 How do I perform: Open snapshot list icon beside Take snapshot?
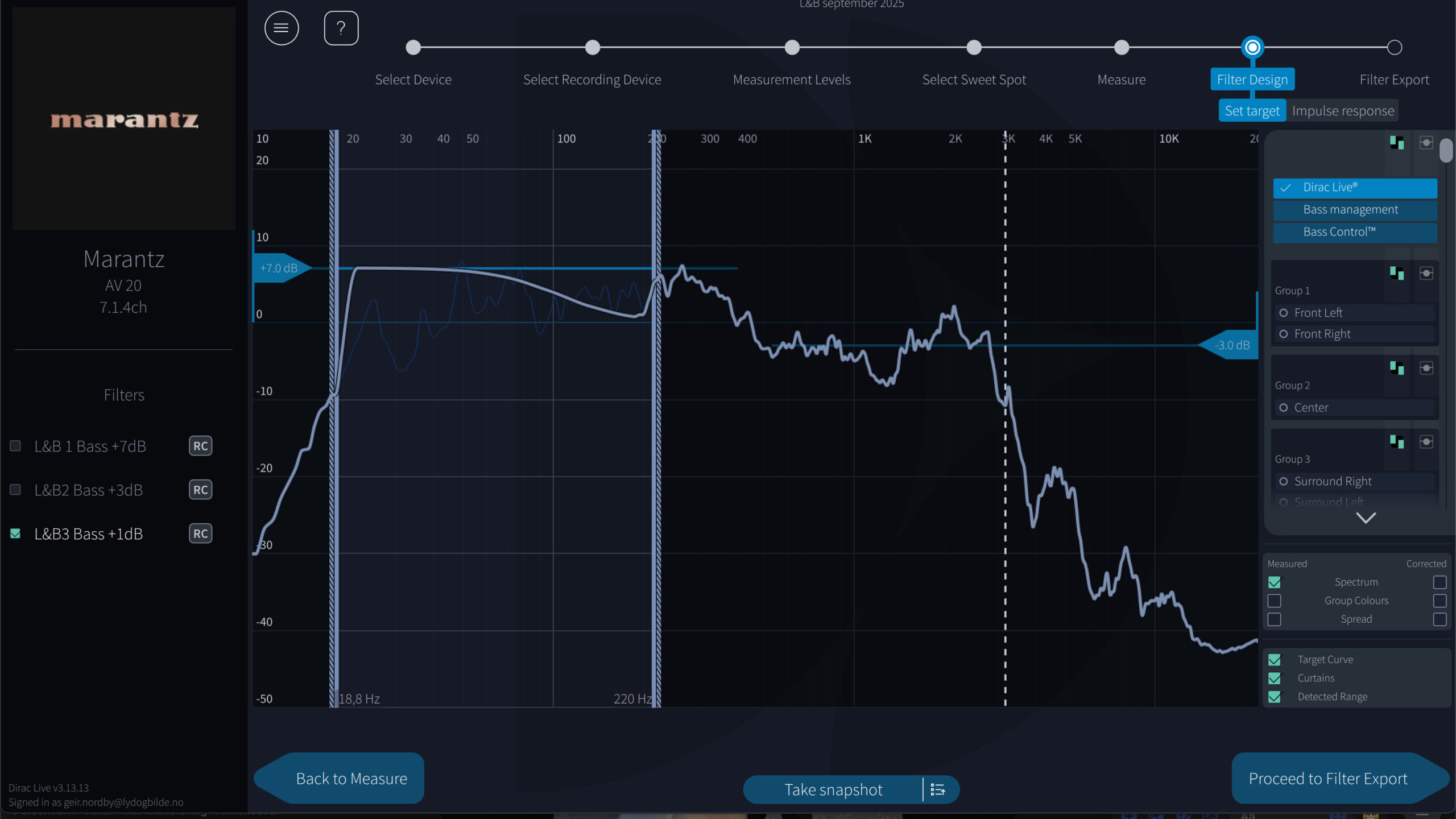938,789
